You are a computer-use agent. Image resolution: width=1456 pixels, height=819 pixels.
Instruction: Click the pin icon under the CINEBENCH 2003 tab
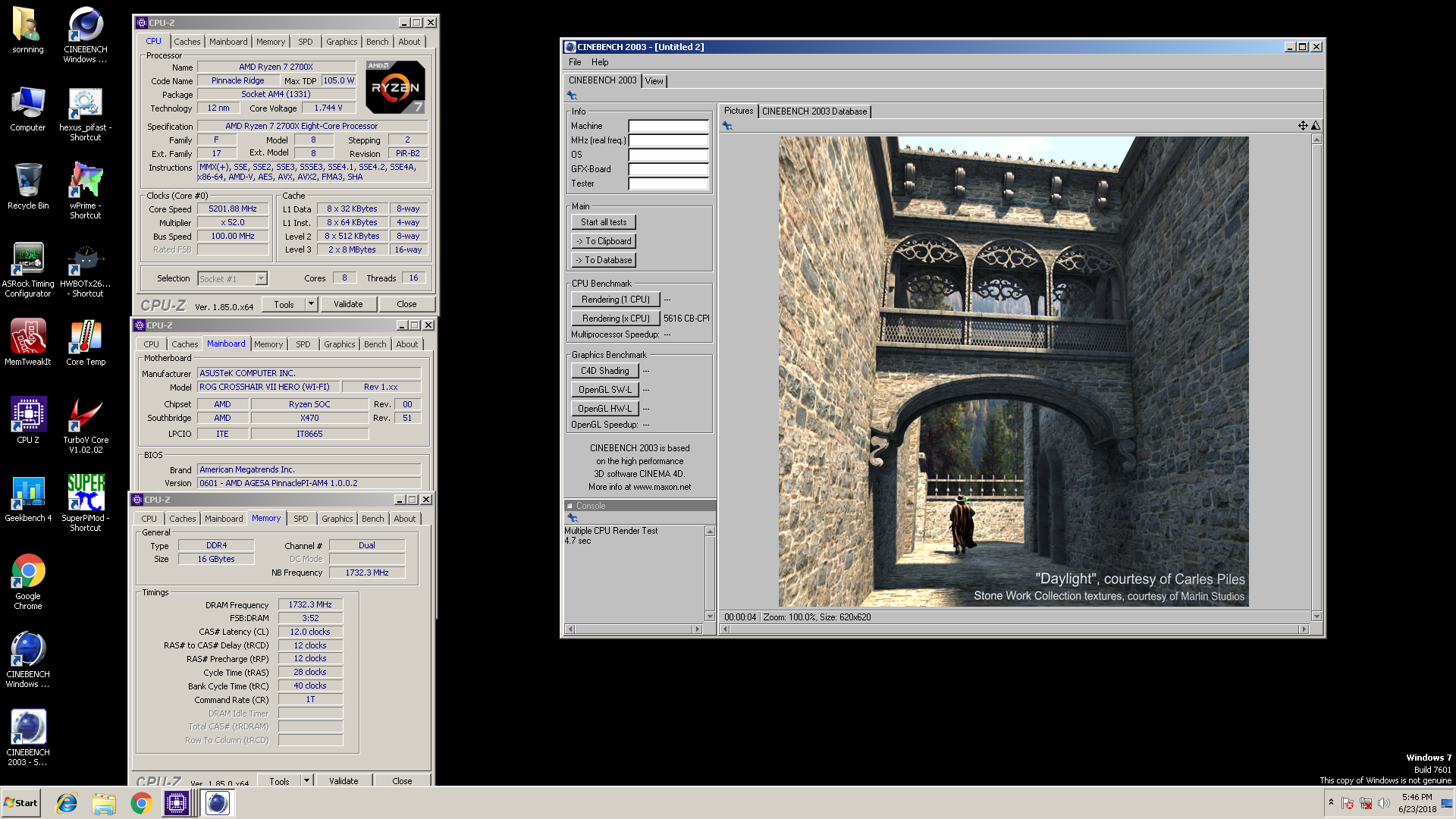tap(572, 96)
